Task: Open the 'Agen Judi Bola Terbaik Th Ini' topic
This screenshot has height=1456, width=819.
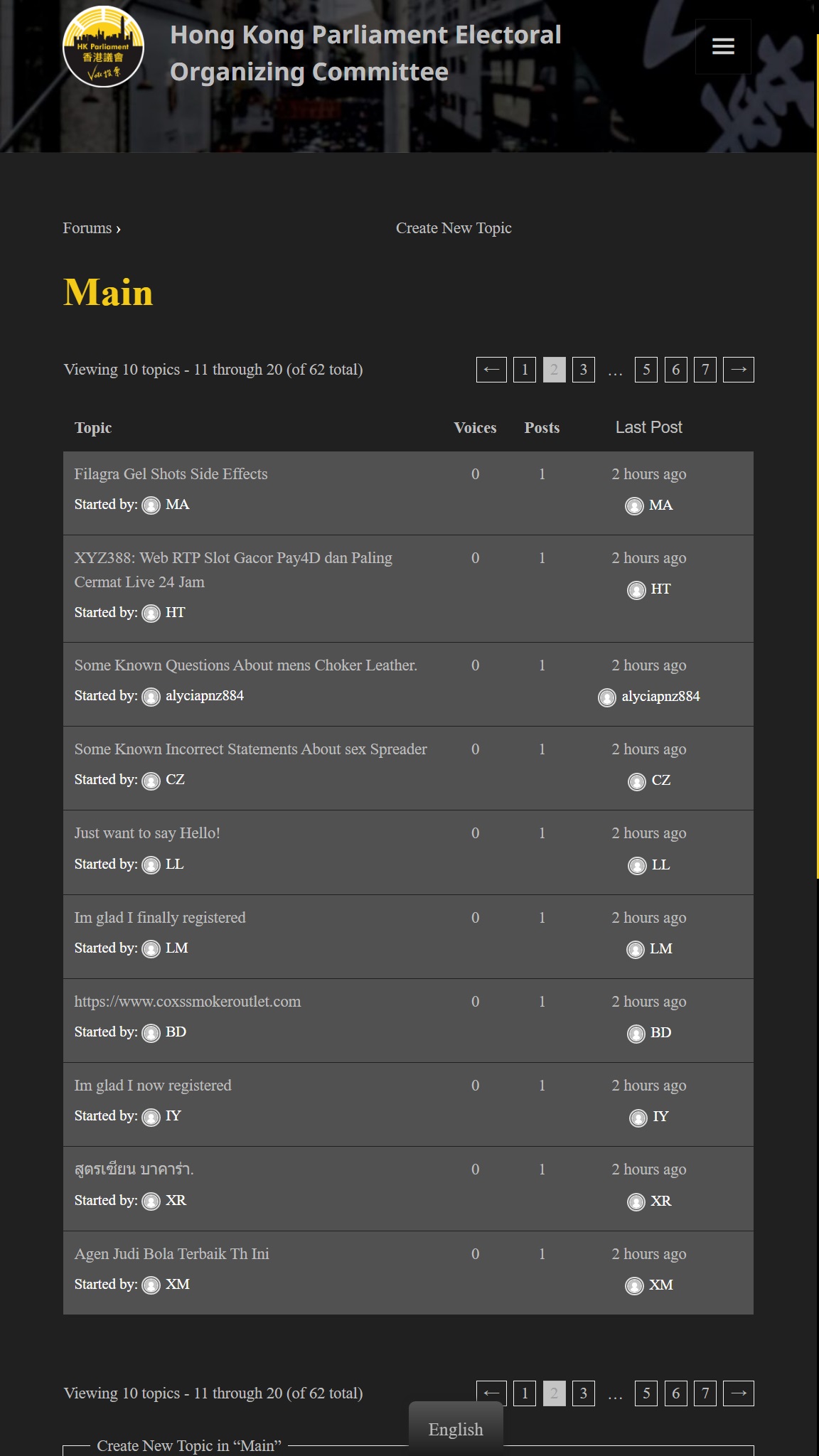Action: 171,1254
